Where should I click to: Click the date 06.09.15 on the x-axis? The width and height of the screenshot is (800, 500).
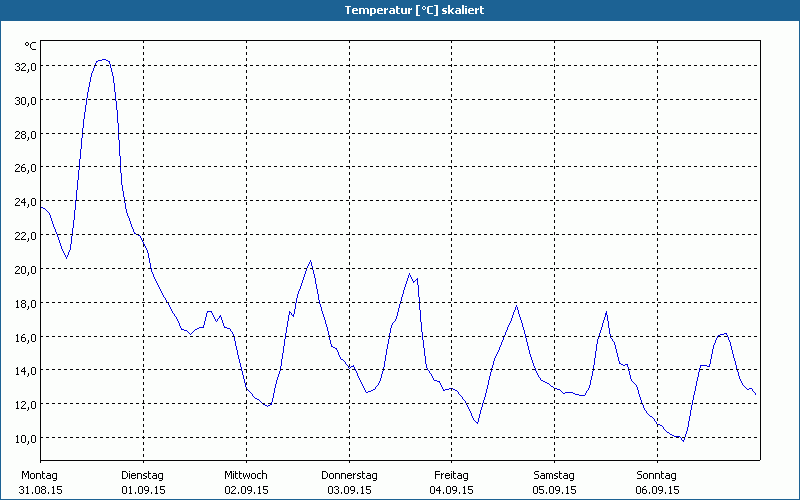(657, 491)
